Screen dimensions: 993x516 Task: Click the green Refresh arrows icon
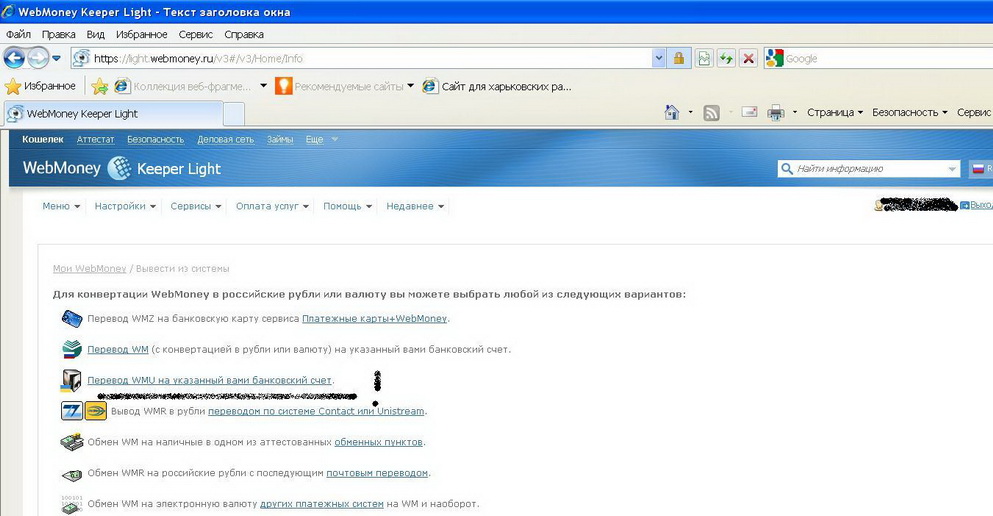pos(726,58)
